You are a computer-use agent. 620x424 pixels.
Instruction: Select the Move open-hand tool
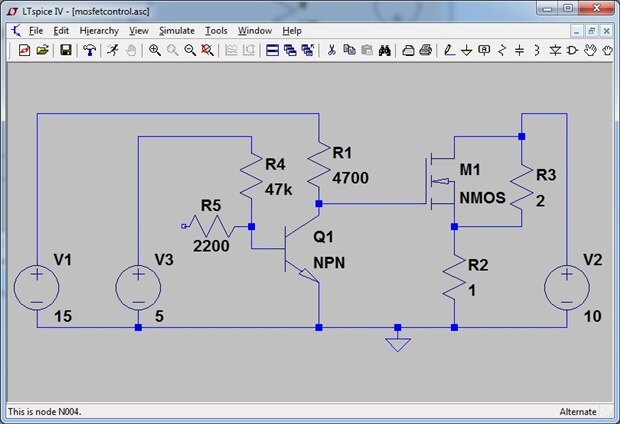coord(590,50)
